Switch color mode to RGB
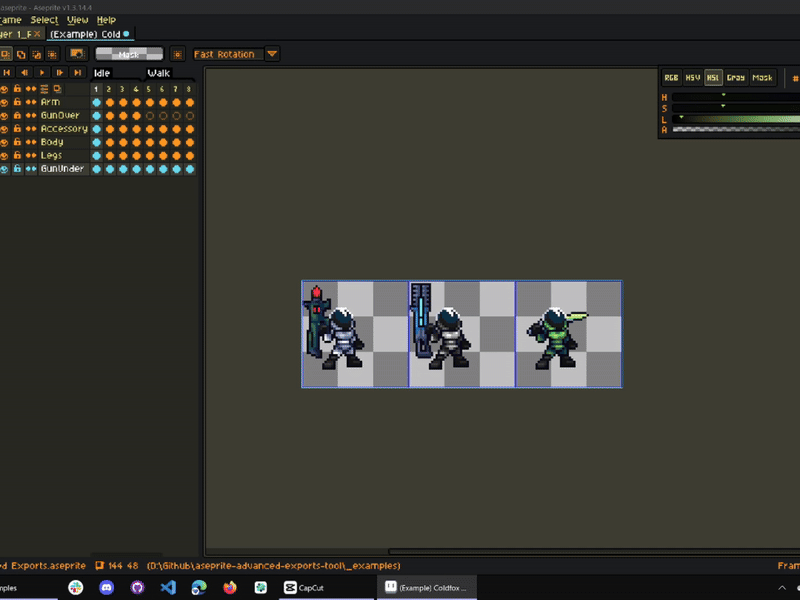Screen dimensions: 800x600 coord(671,77)
